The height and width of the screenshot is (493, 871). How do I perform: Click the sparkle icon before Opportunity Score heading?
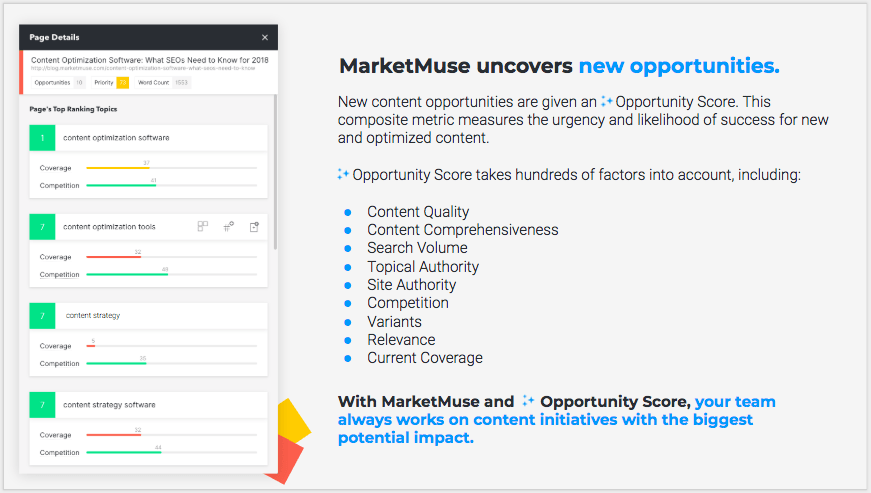(343, 174)
